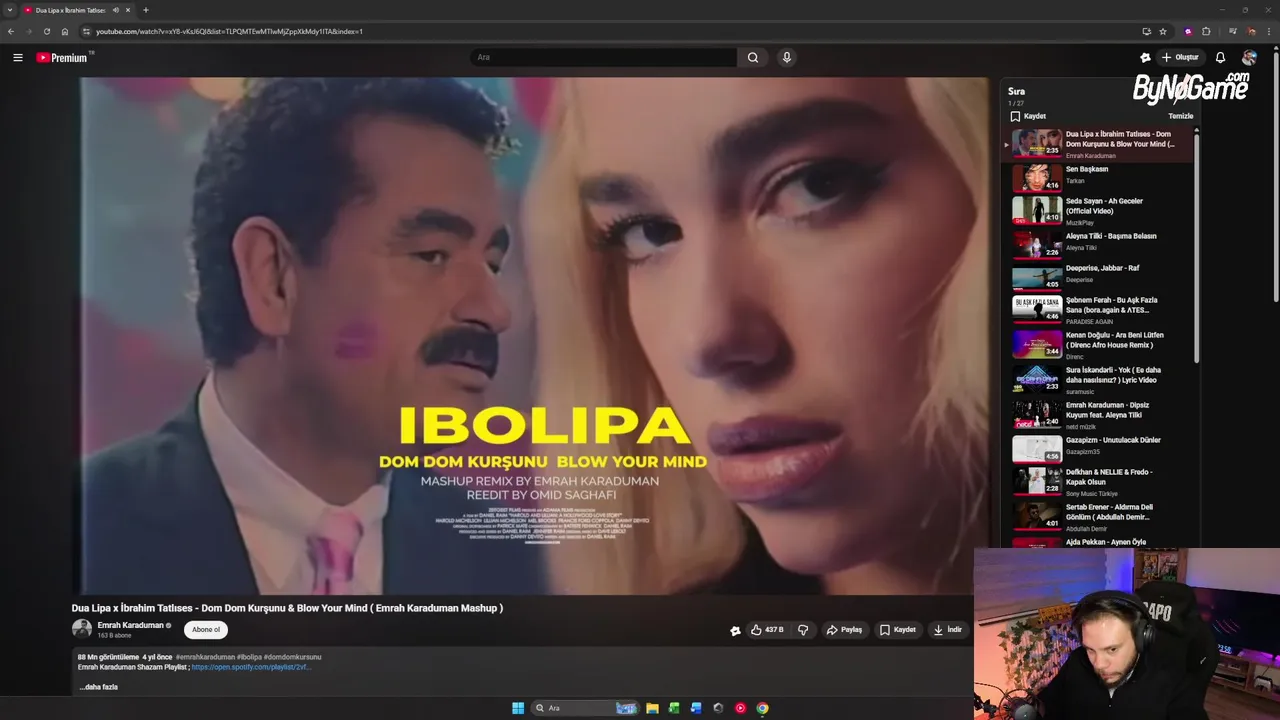Open Chrome three-dot menu
1280x720 pixels.
[x=1270, y=31]
